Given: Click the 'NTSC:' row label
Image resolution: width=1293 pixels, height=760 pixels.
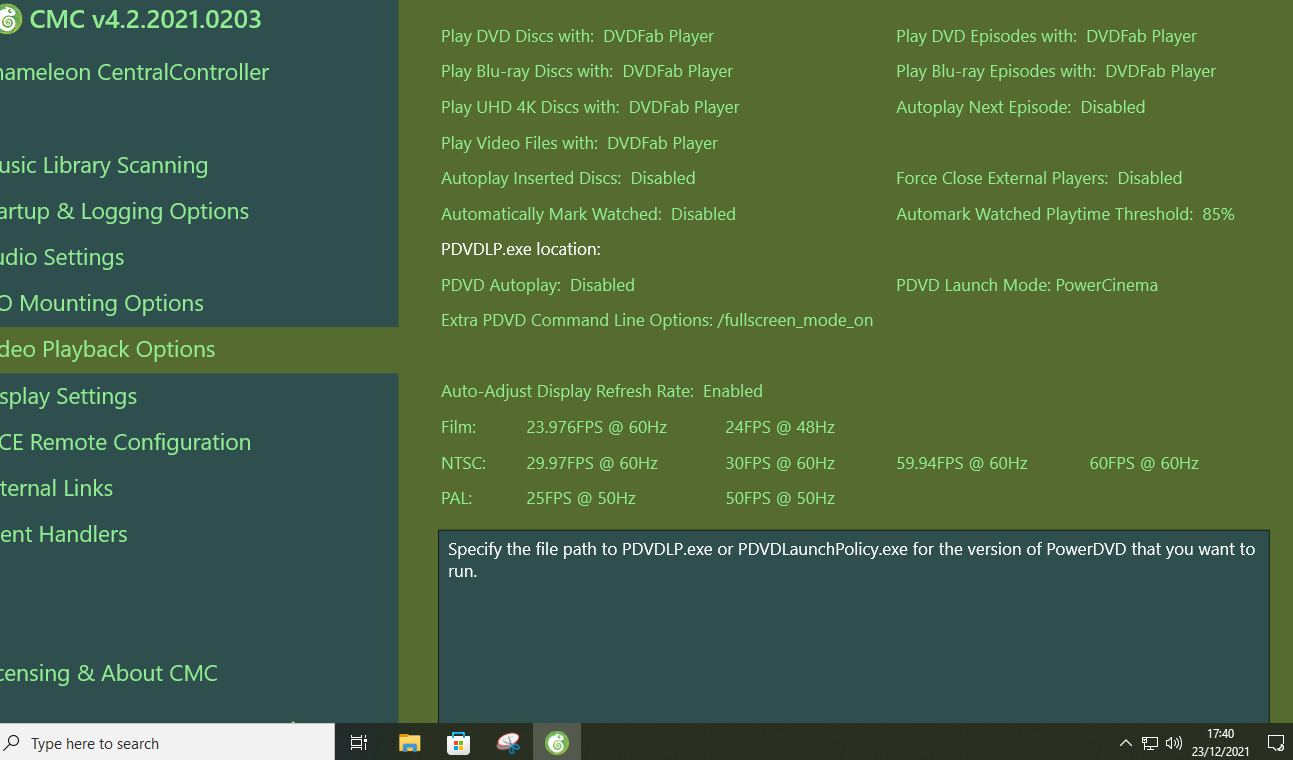Looking at the screenshot, I should click(x=464, y=463).
